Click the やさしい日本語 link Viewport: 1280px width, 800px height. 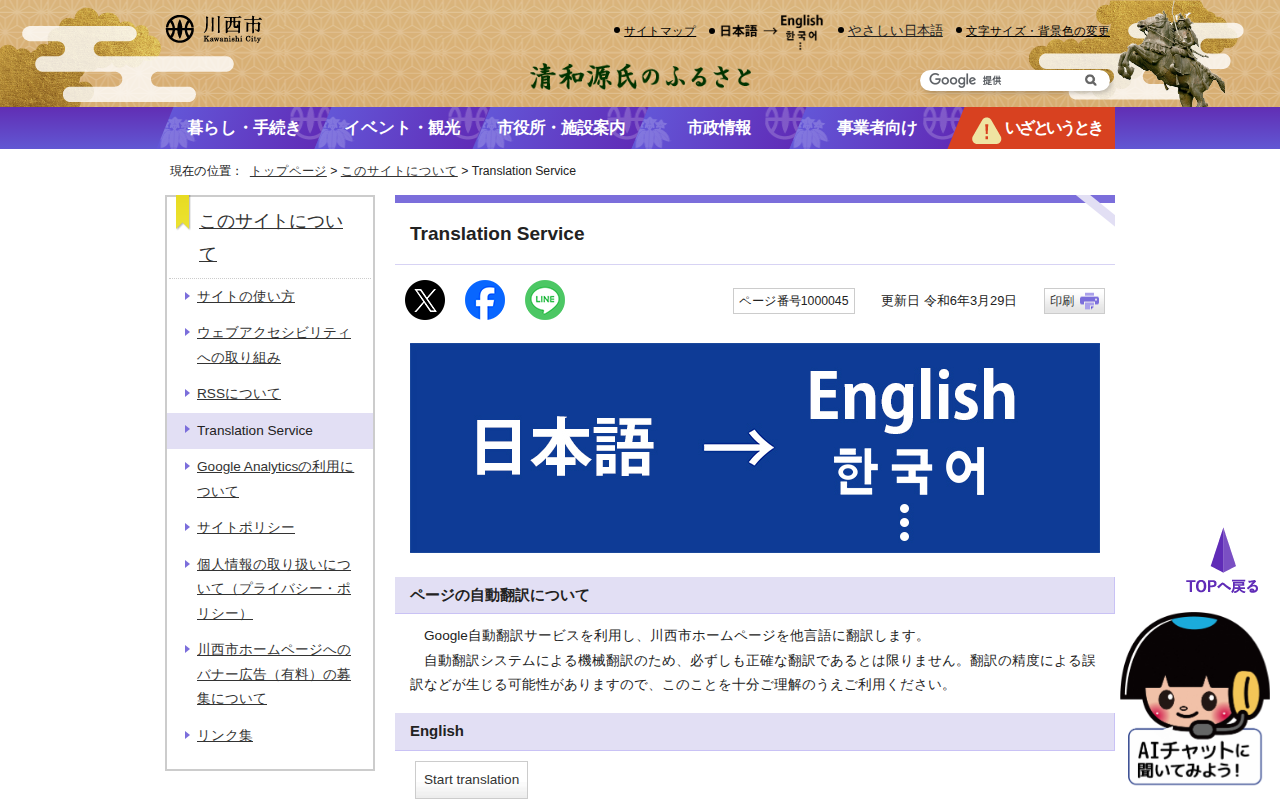[x=895, y=31]
